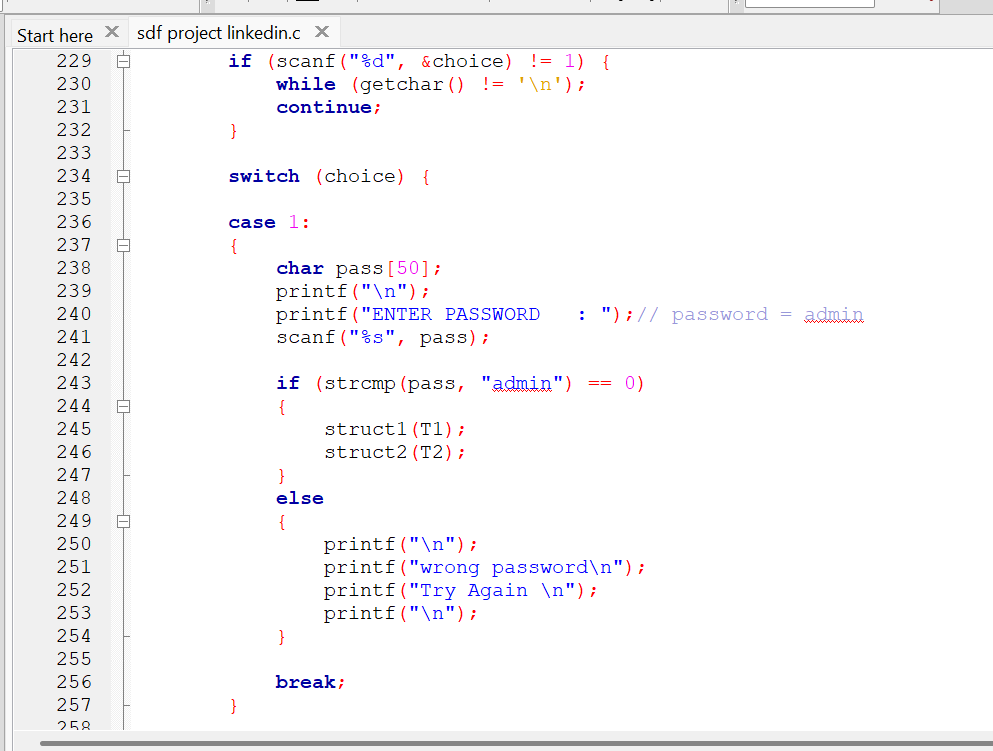Switch to the Start here tab

coord(54,35)
